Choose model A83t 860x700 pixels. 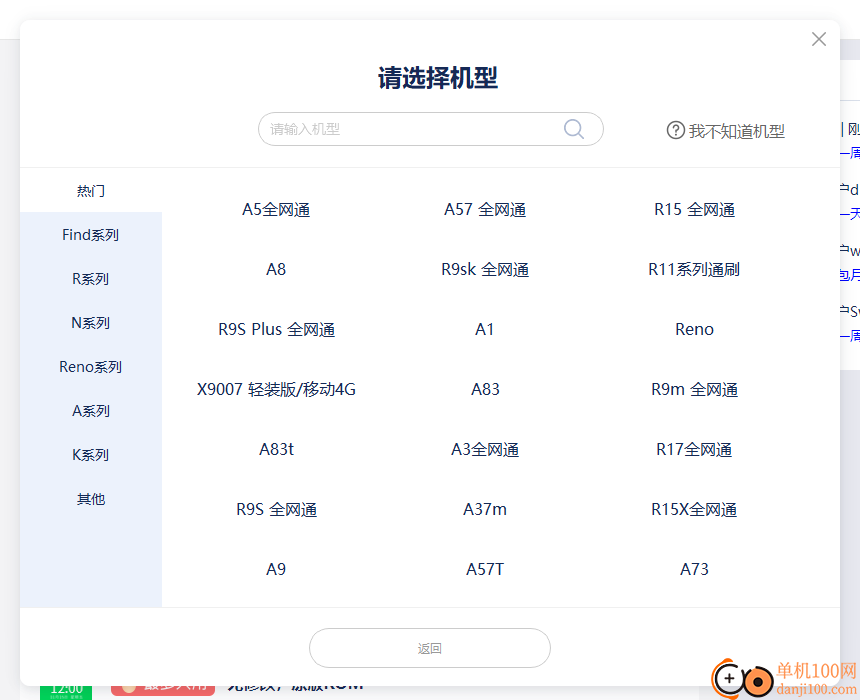coord(276,449)
